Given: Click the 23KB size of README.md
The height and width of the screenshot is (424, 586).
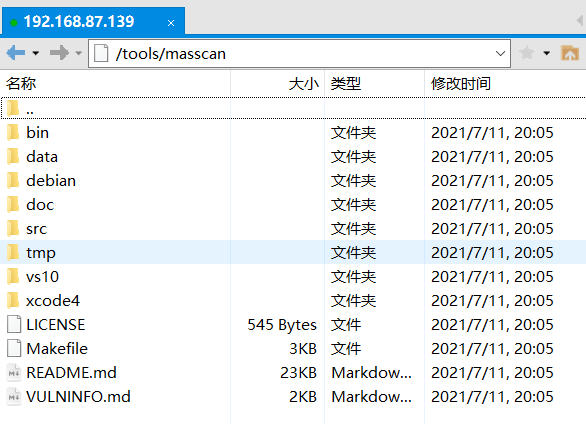Looking at the screenshot, I should point(299,372).
